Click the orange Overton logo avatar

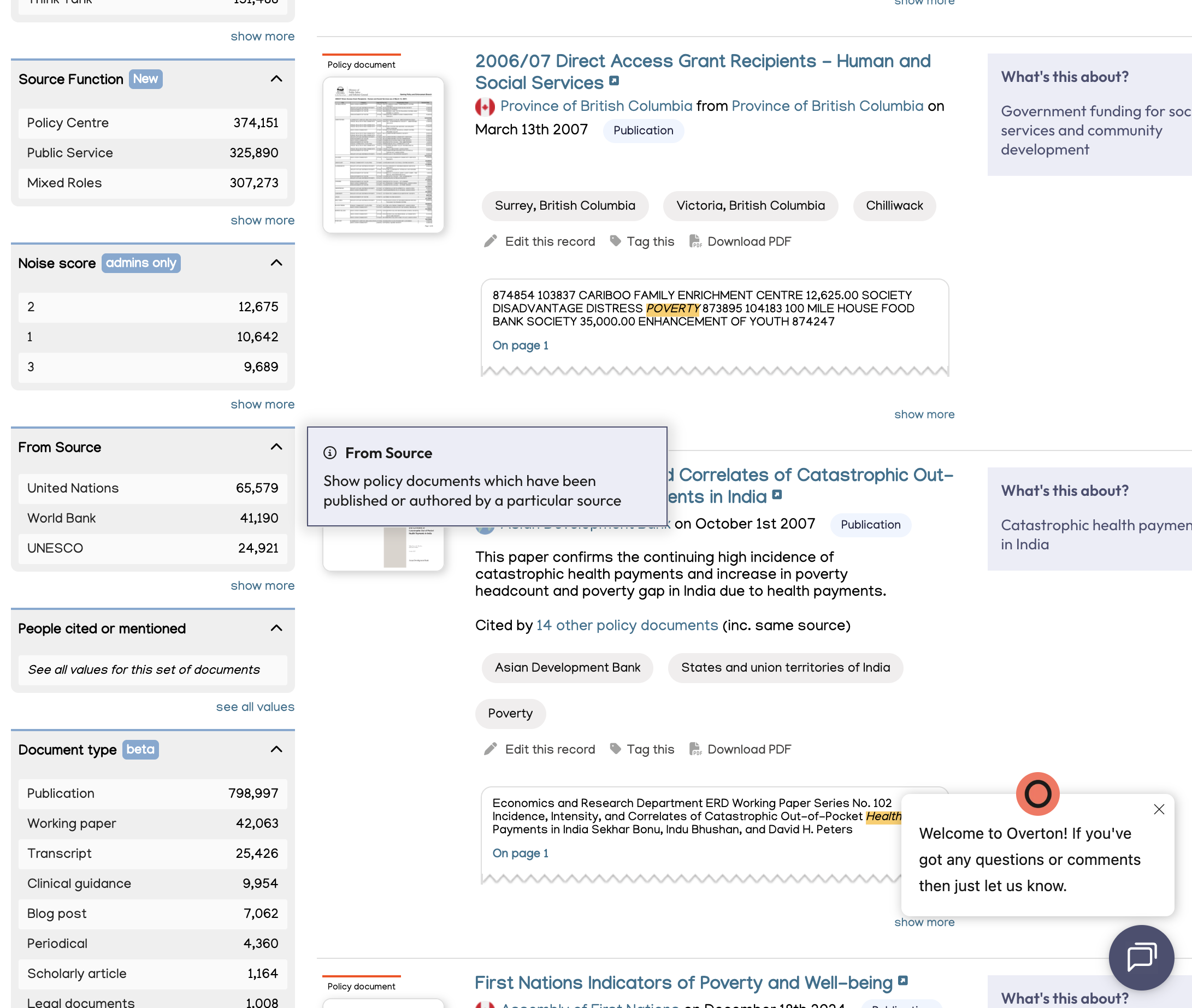[x=1037, y=794]
